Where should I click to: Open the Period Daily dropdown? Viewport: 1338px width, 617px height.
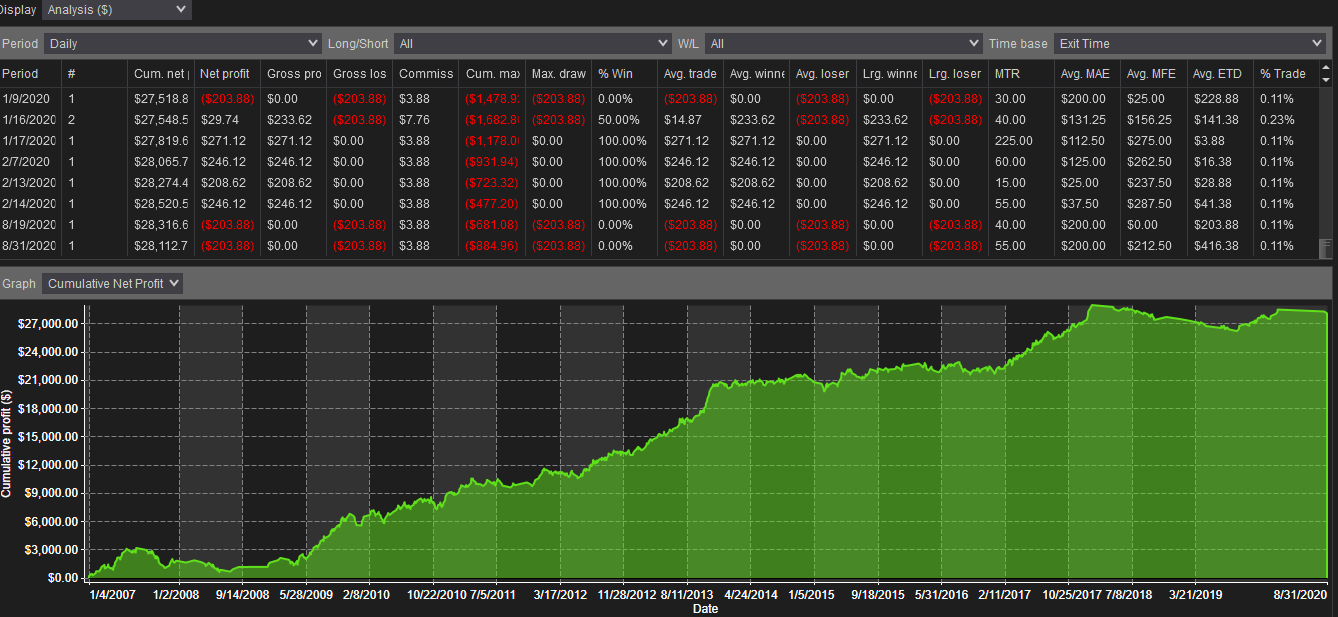pos(183,43)
